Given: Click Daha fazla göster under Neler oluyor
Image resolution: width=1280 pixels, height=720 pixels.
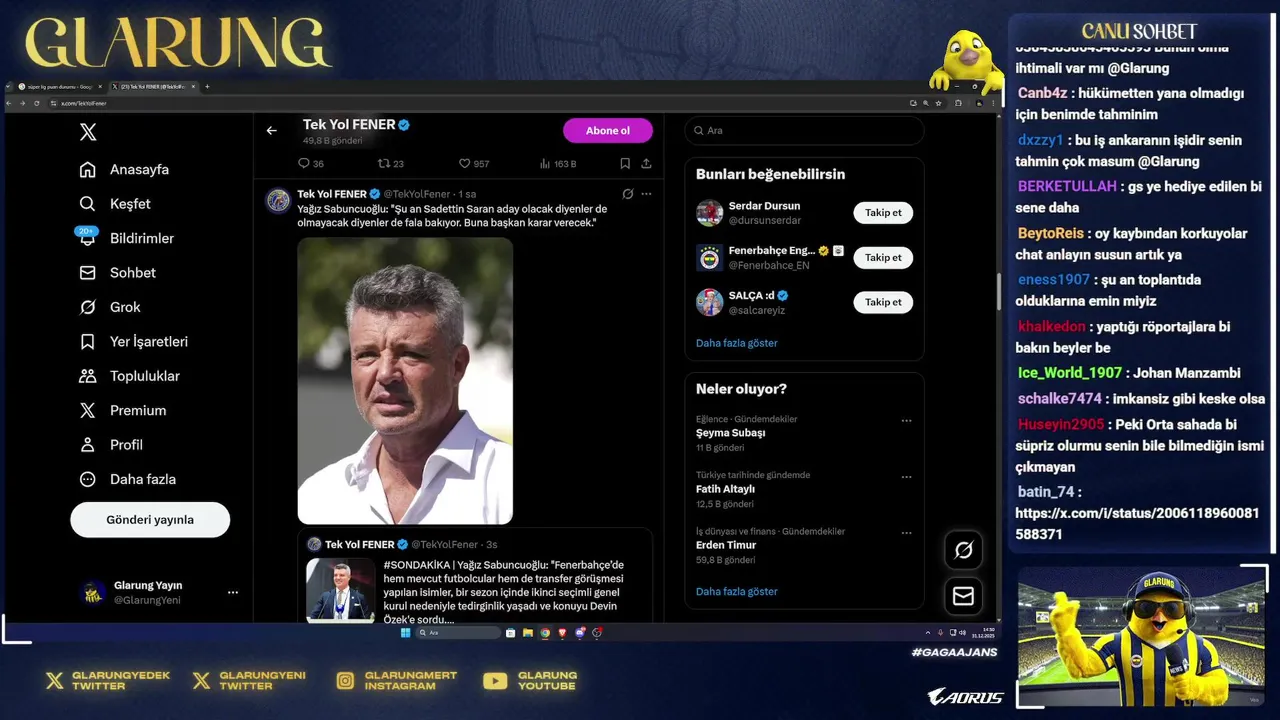Looking at the screenshot, I should pyautogui.click(x=737, y=592).
